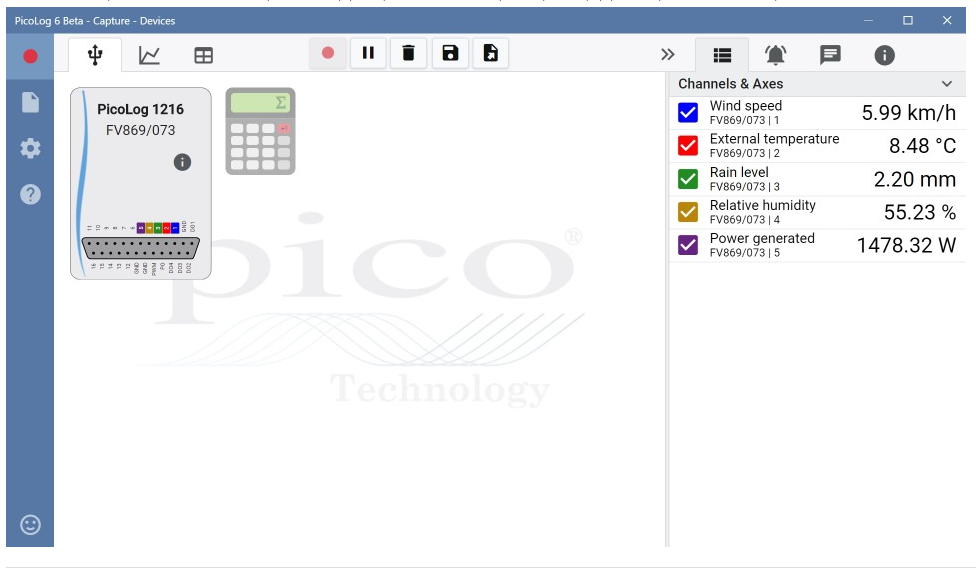
Task: Open the Notes comment tab
Action: [830, 55]
